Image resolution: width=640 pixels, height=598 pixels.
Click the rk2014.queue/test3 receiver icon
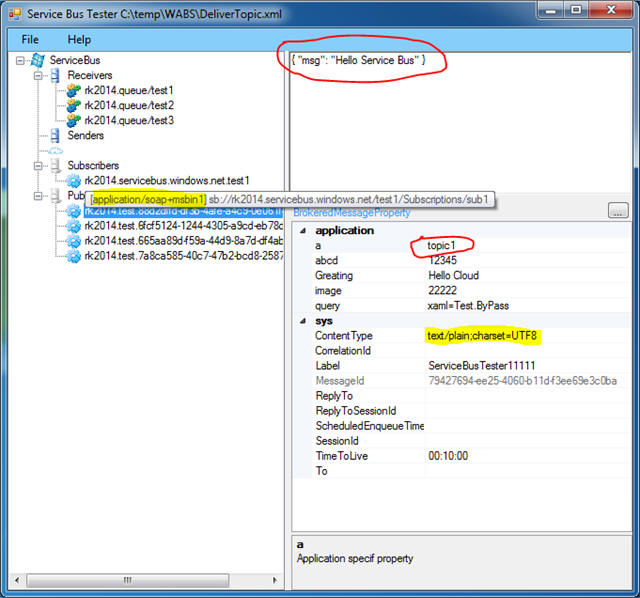[73, 120]
